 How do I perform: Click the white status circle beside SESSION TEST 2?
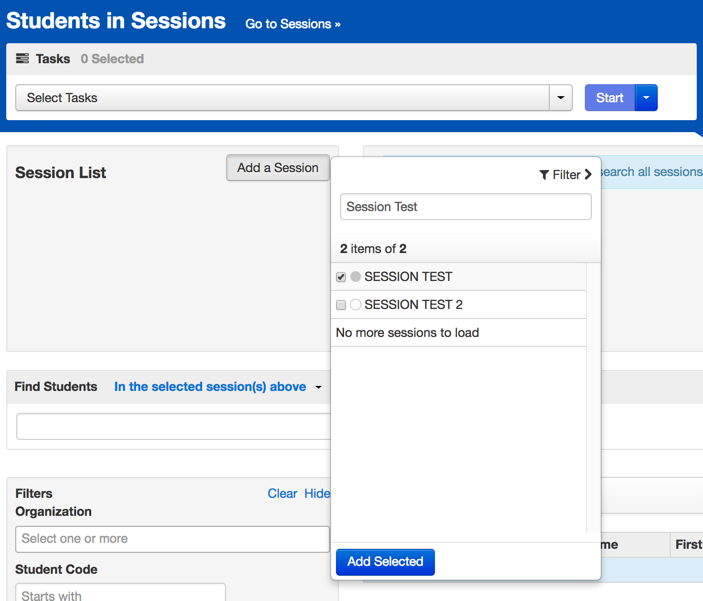(355, 305)
